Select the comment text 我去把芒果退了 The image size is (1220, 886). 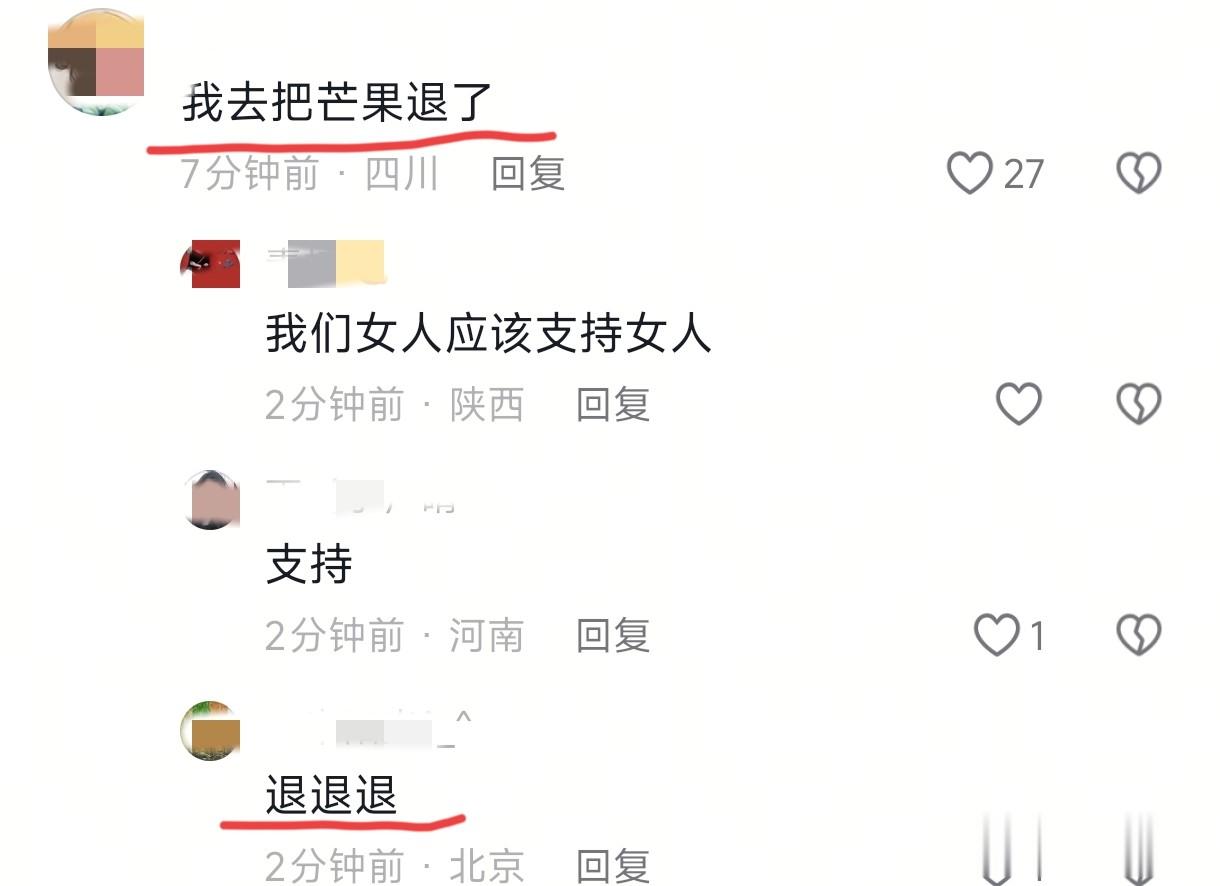click(338, 103)
